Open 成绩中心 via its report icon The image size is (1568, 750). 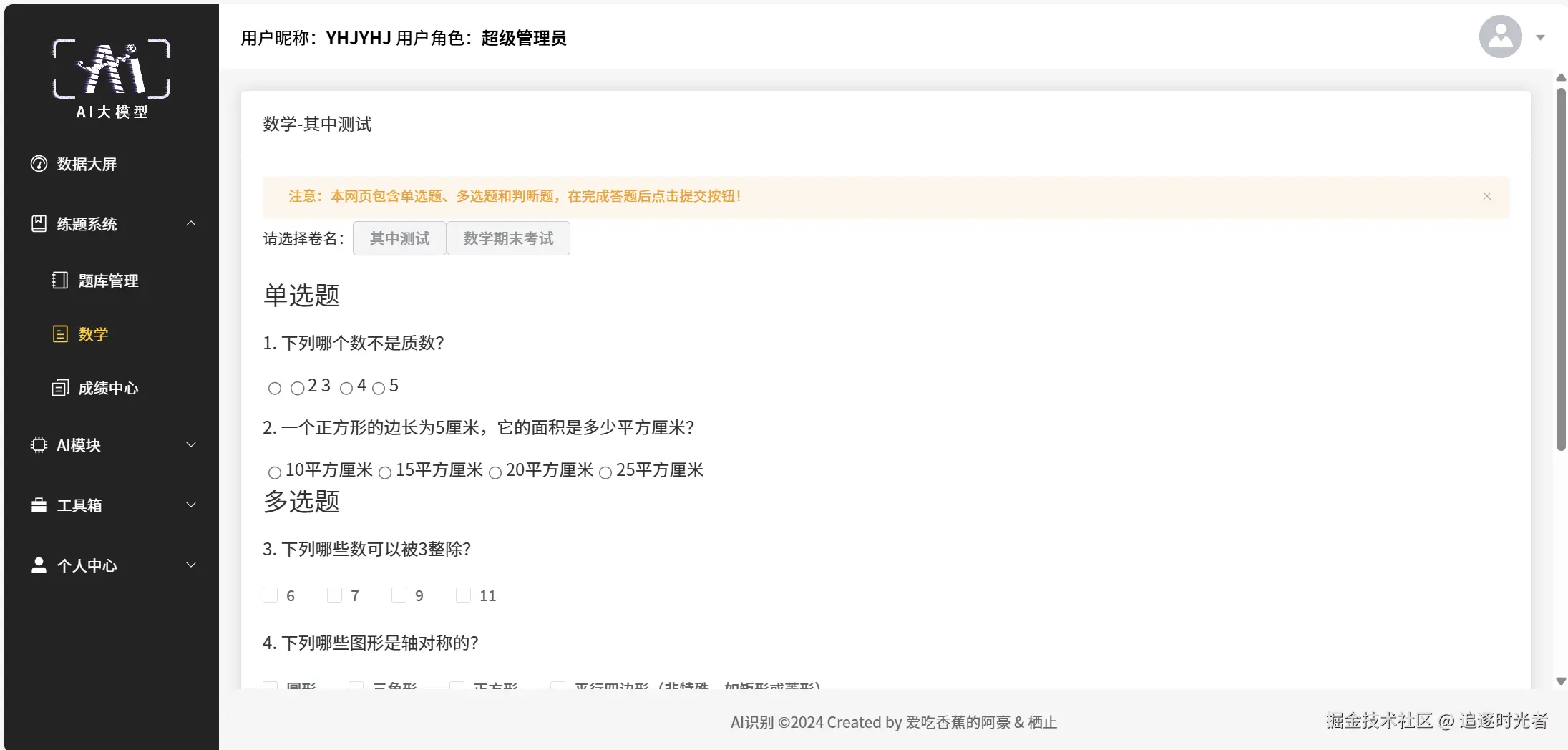[60, 388]
